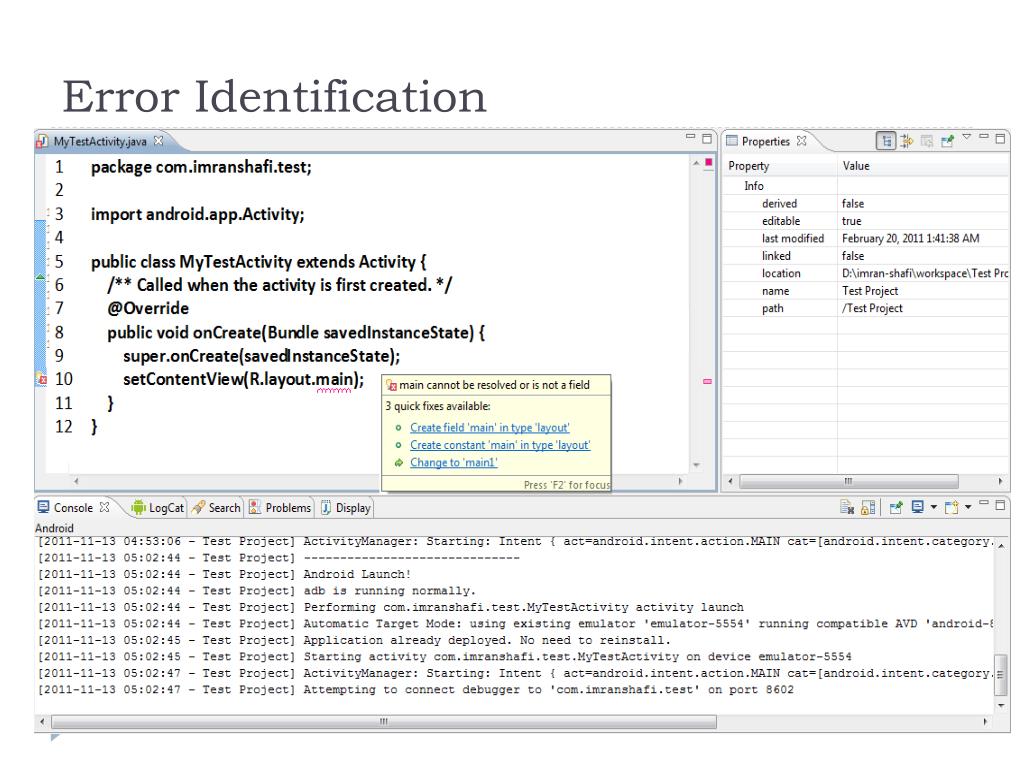Select the 'name' property row
Screen dimensions: 1024x768
tap(866, 291)
